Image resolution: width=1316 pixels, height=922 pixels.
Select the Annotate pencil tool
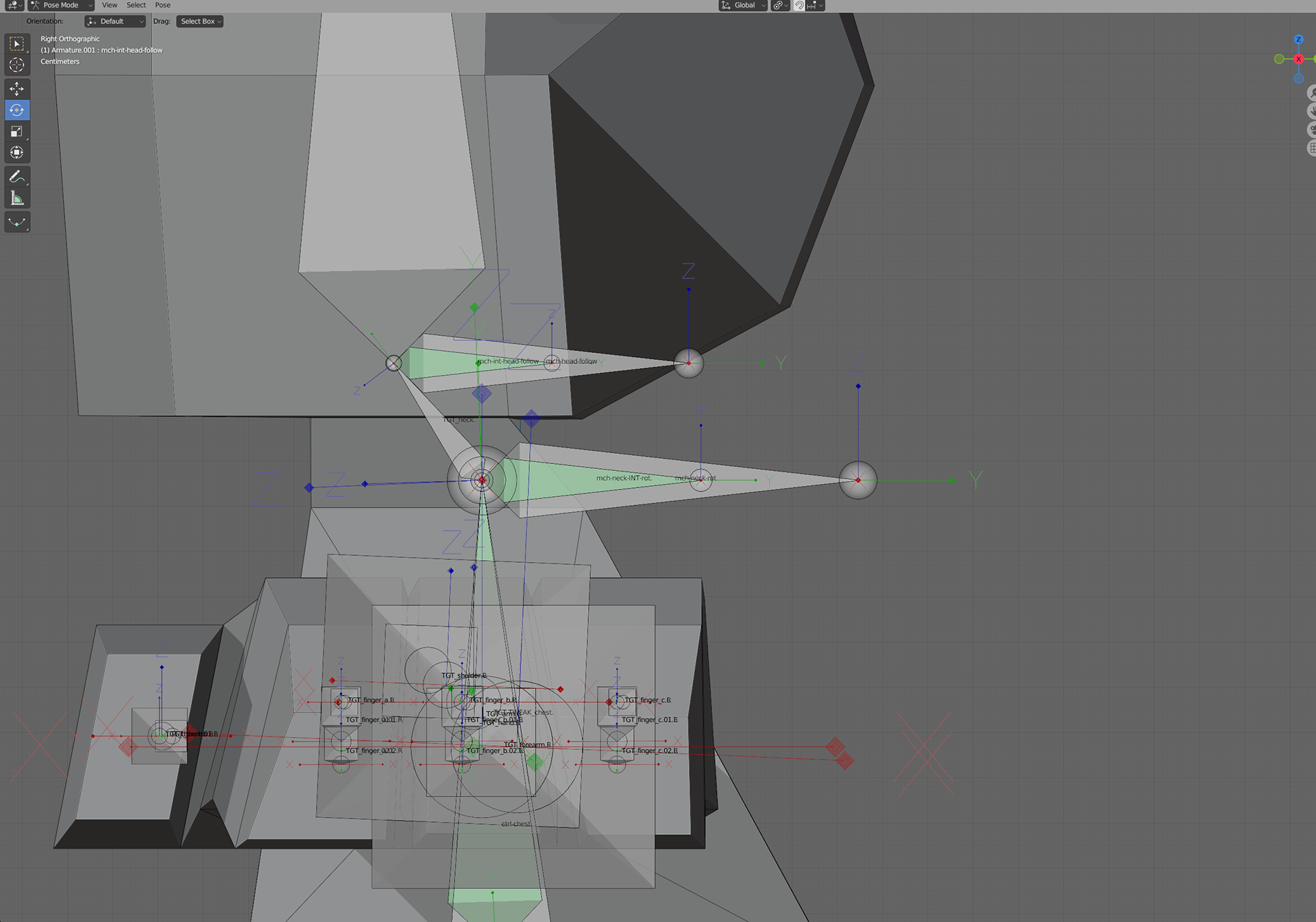coord(16,177)
